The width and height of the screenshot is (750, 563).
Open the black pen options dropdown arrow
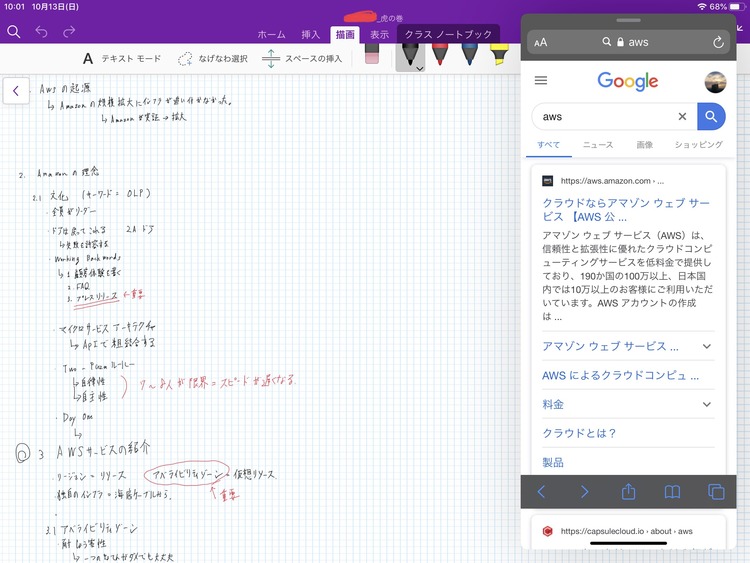[x=419, y=68]
